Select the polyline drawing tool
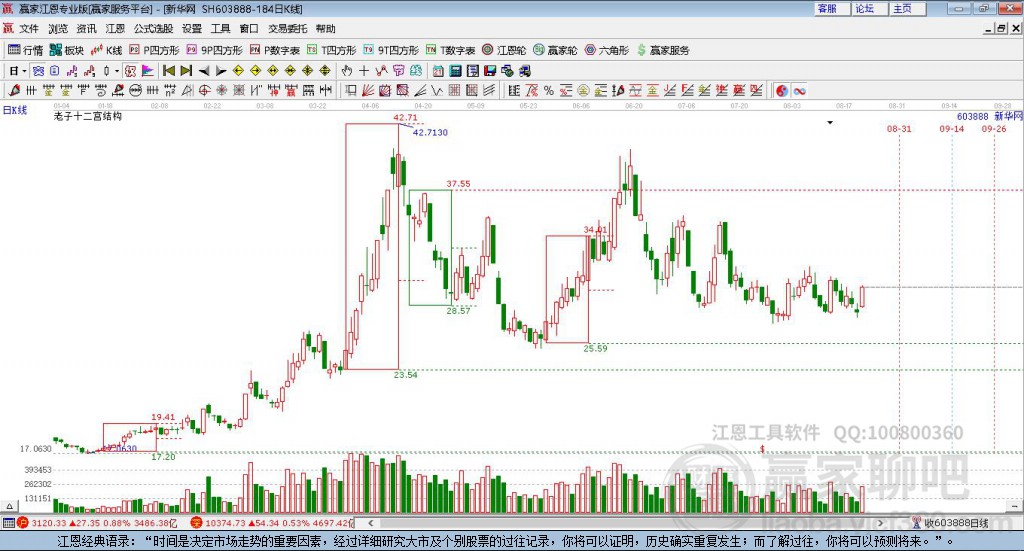This screenshot has width=1024, height=551. 381,71
